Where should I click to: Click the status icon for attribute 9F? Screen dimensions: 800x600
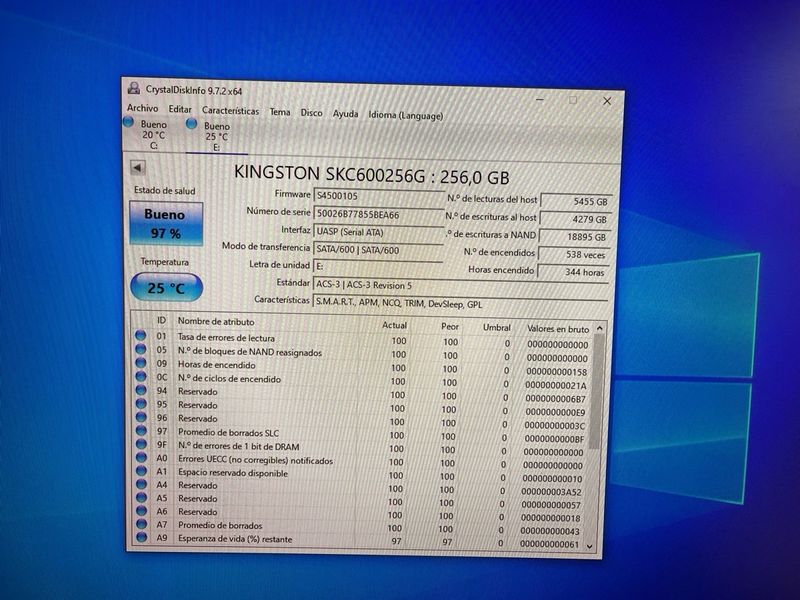[141, 444]
